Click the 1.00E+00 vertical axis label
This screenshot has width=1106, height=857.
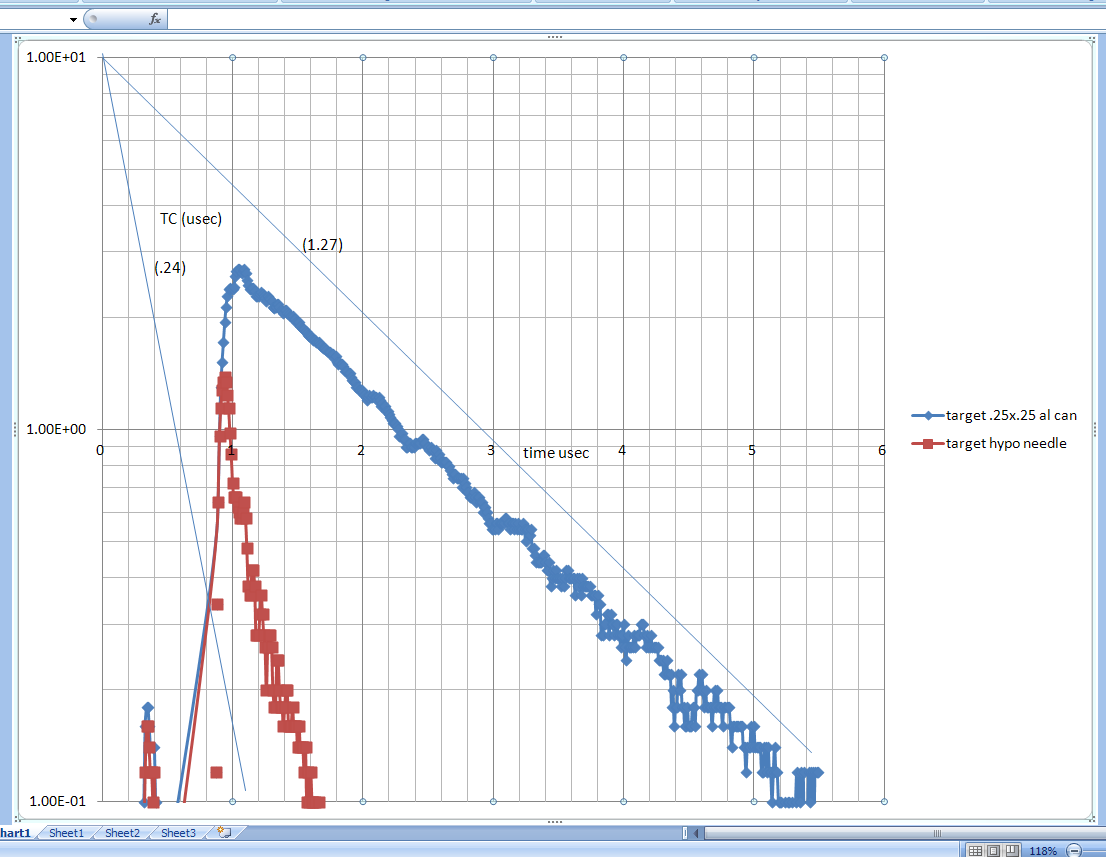click(56, 429)
